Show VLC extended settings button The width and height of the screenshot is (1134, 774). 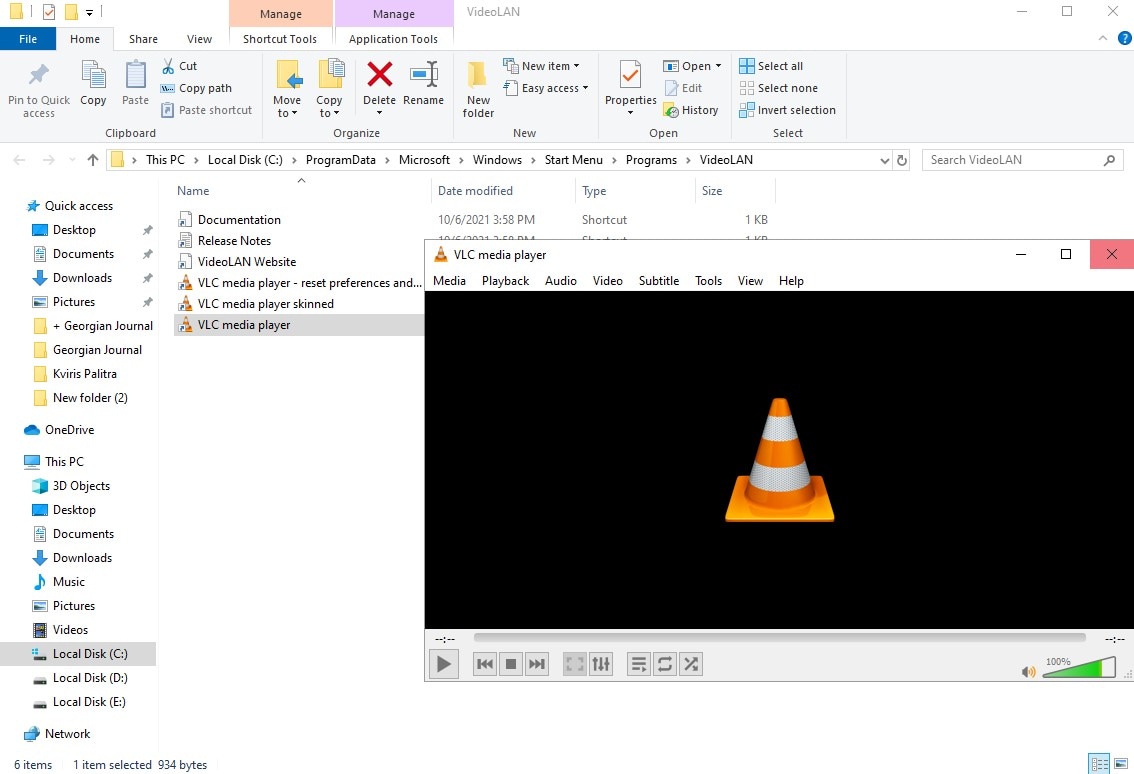click(601, 664)
